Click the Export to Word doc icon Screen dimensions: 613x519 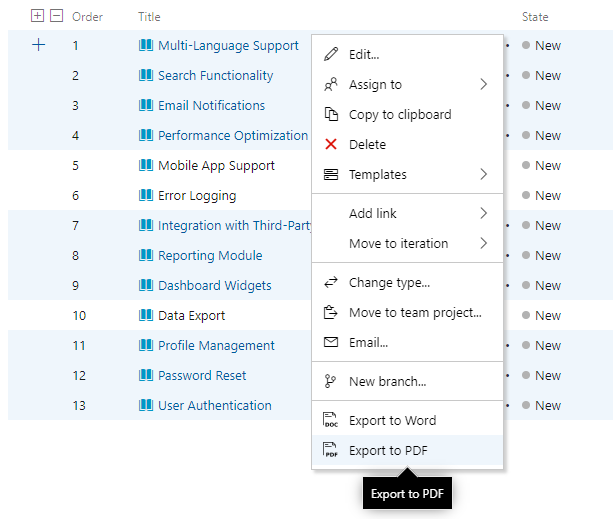pos(331,421)
